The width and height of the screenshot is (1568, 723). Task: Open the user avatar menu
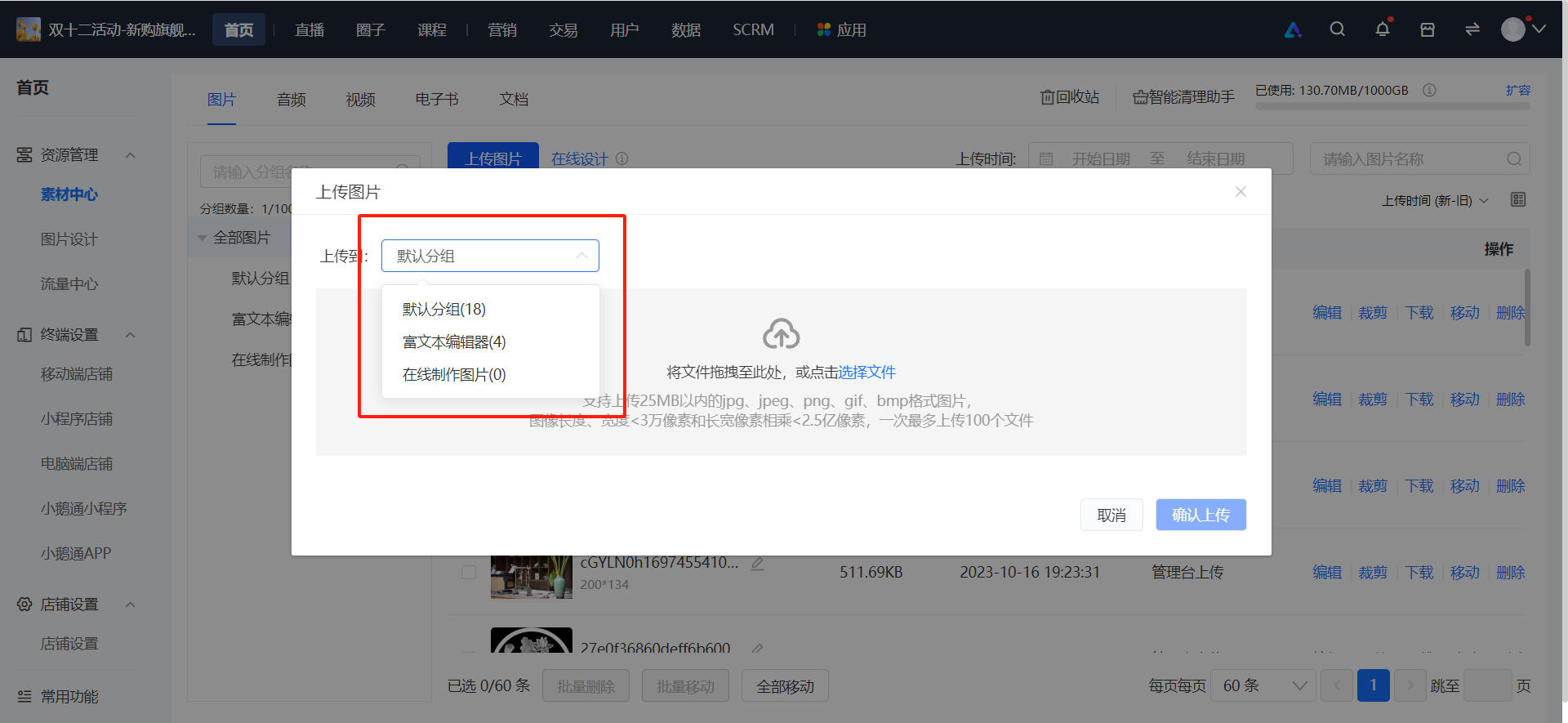click(x=1522, y=29)
